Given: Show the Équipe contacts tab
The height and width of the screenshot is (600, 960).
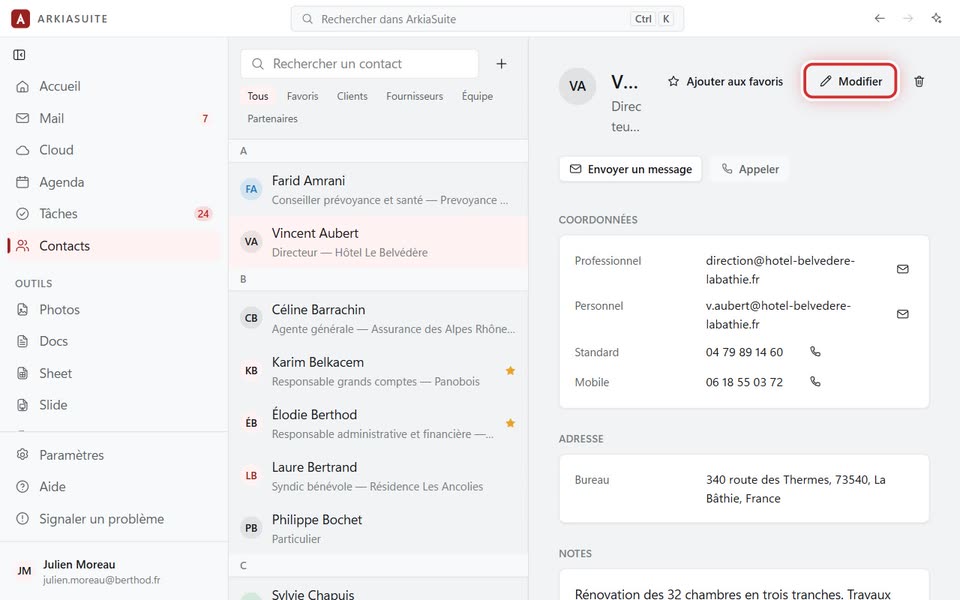Looking at the screenshot, I should pyautogui.click(x=477, y=96).
